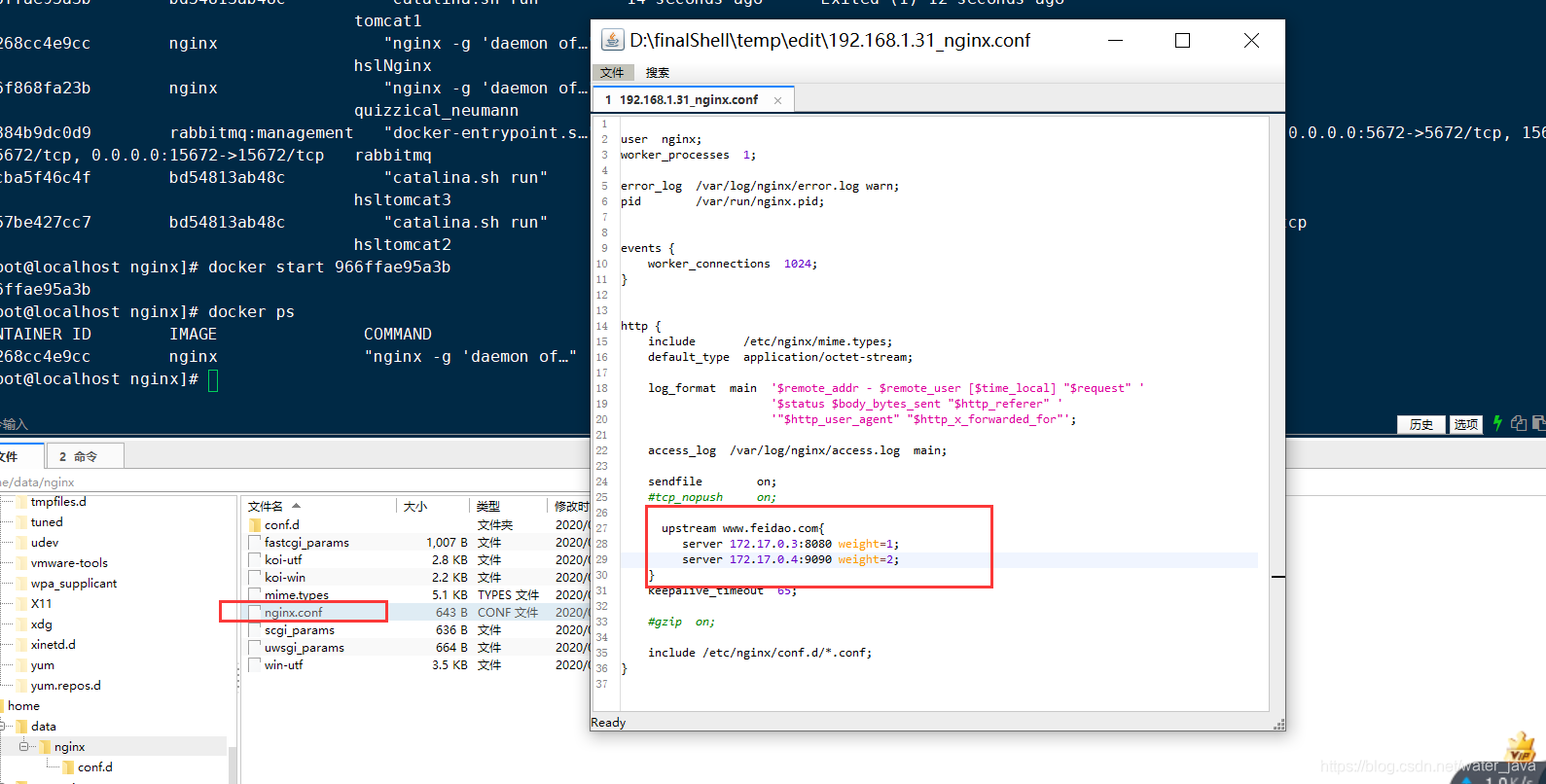Screen dimensions: 1546x784
Task: Click the worker_processes line in editor
Action: pos(688,155)
